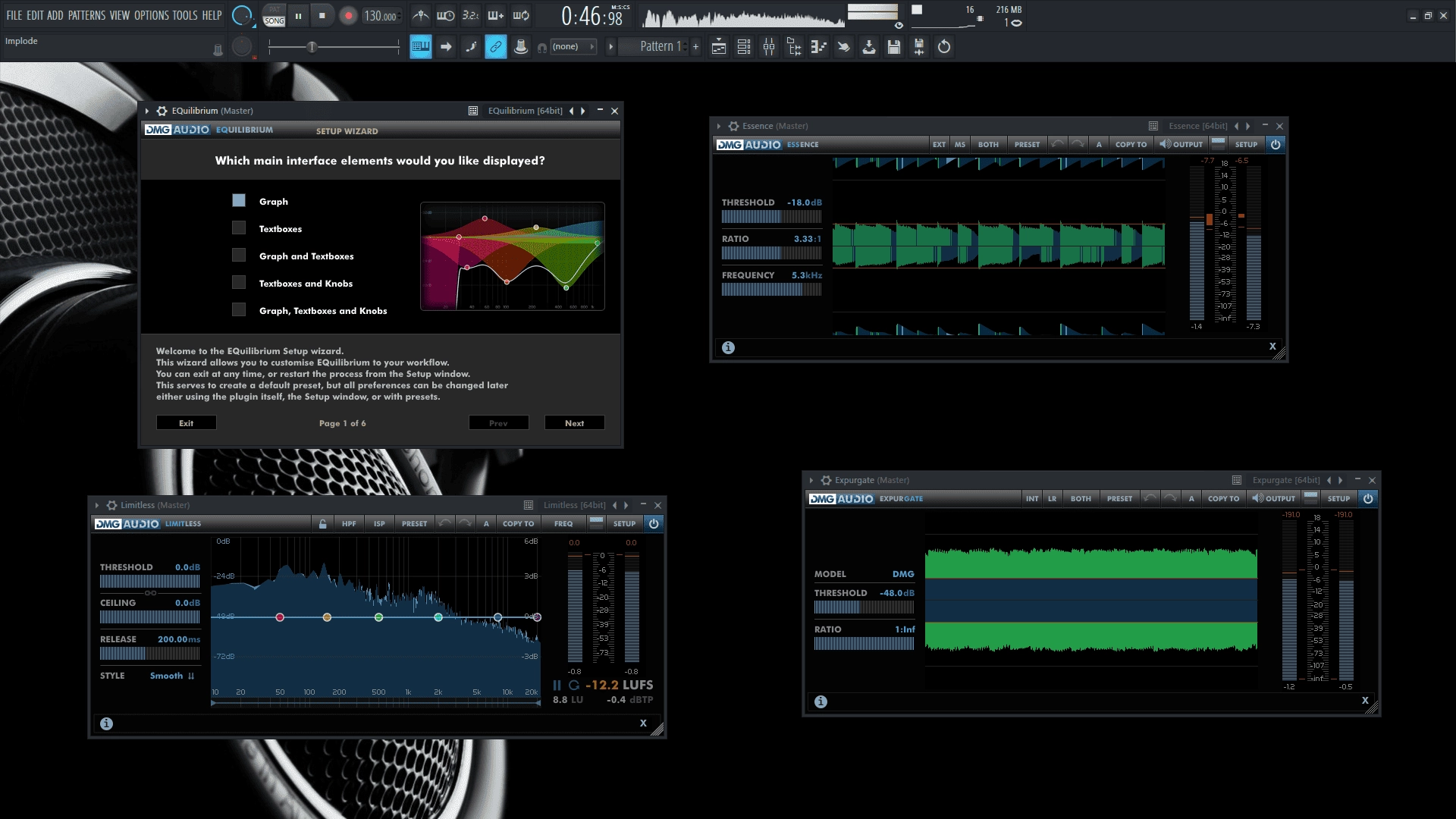This screenshot has height=819, width=1456.
Task: Open the undo arrow in Limitless header
Action: (x=446, y=523)
